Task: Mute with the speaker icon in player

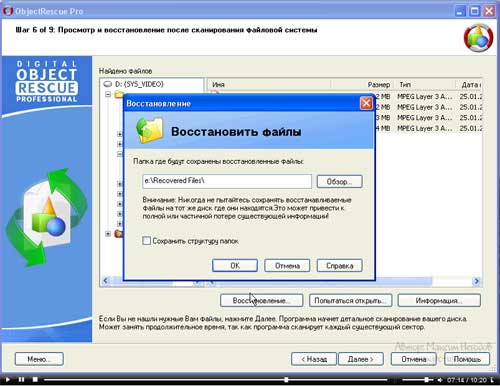Action: 439,380
